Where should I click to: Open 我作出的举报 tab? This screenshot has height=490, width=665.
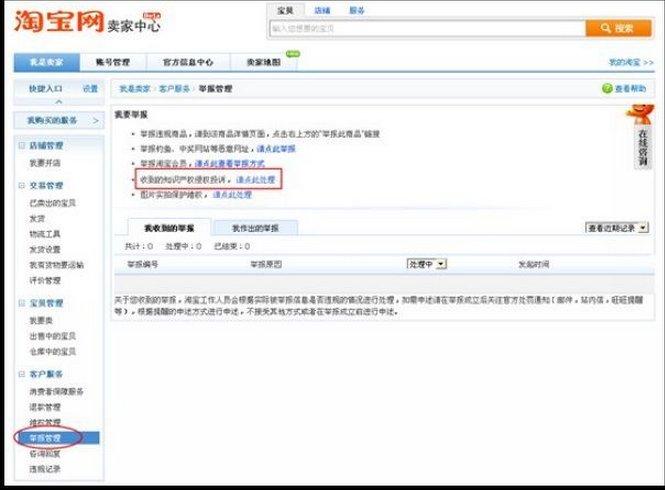(255, 228)
